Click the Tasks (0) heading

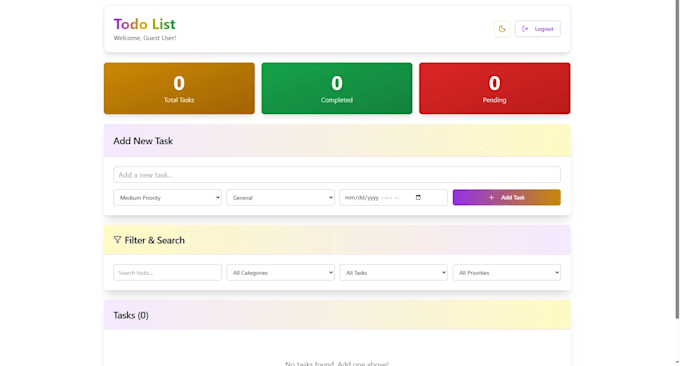click(131, 315)
